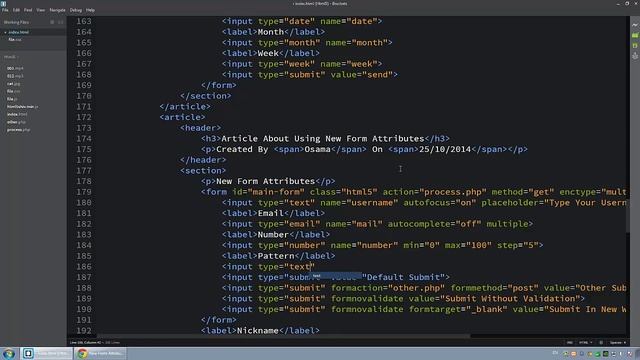Open the Spaces indentation dropdown
The height and width of the screenshot is (360, 640).
click(618, 342)
